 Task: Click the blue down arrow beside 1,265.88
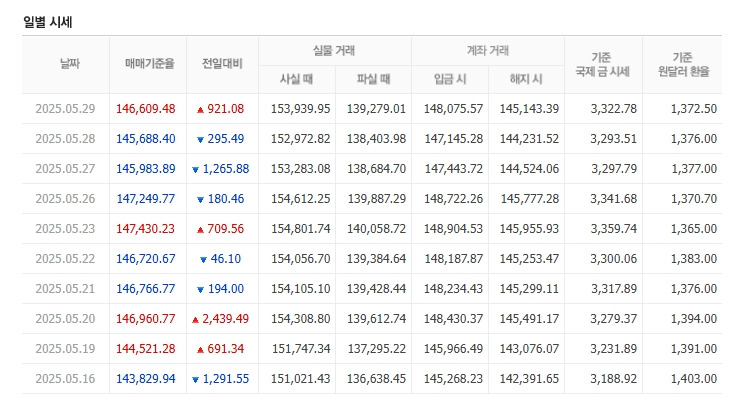(195, 170)
